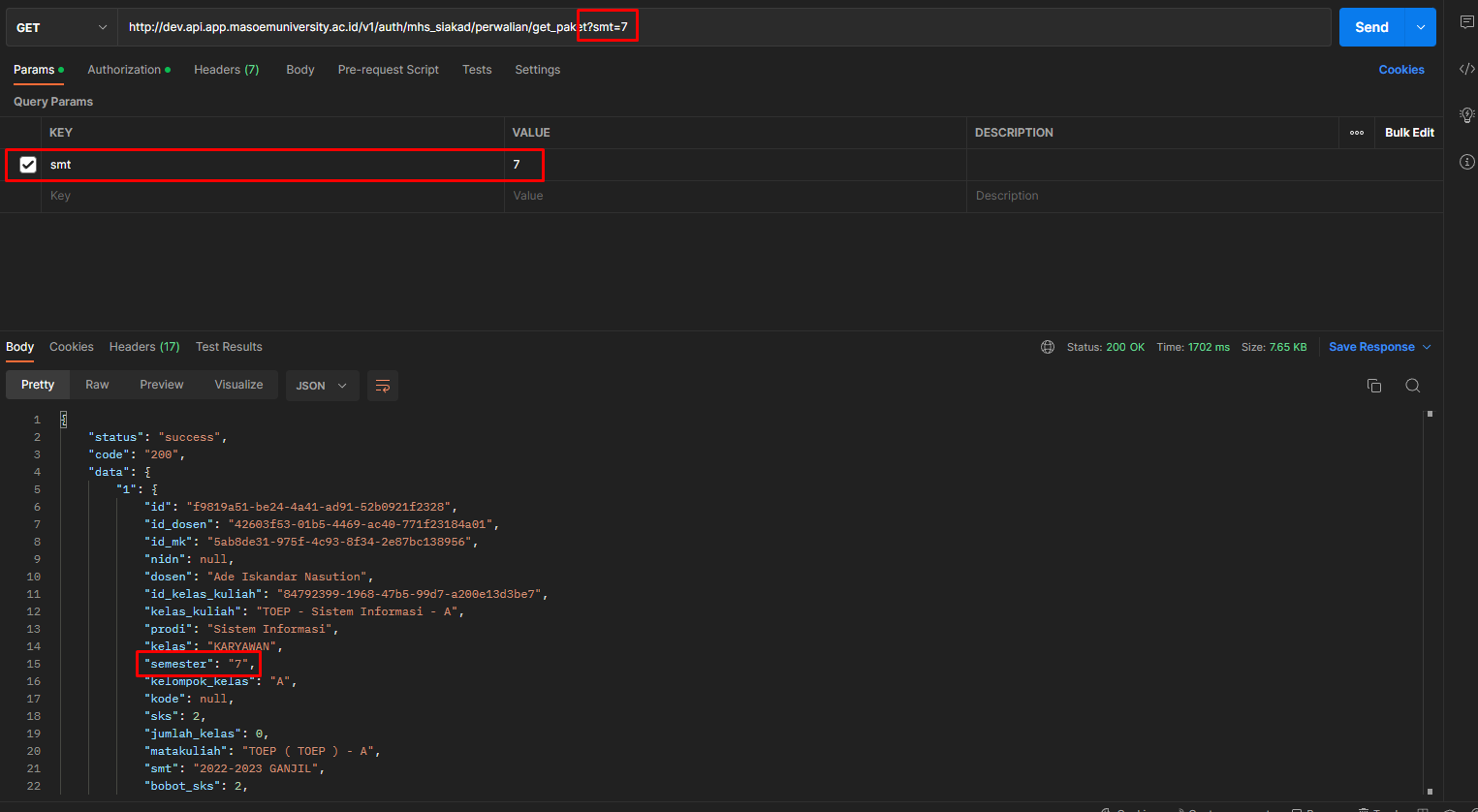Select the Params tab

click(x=39, y=70)
